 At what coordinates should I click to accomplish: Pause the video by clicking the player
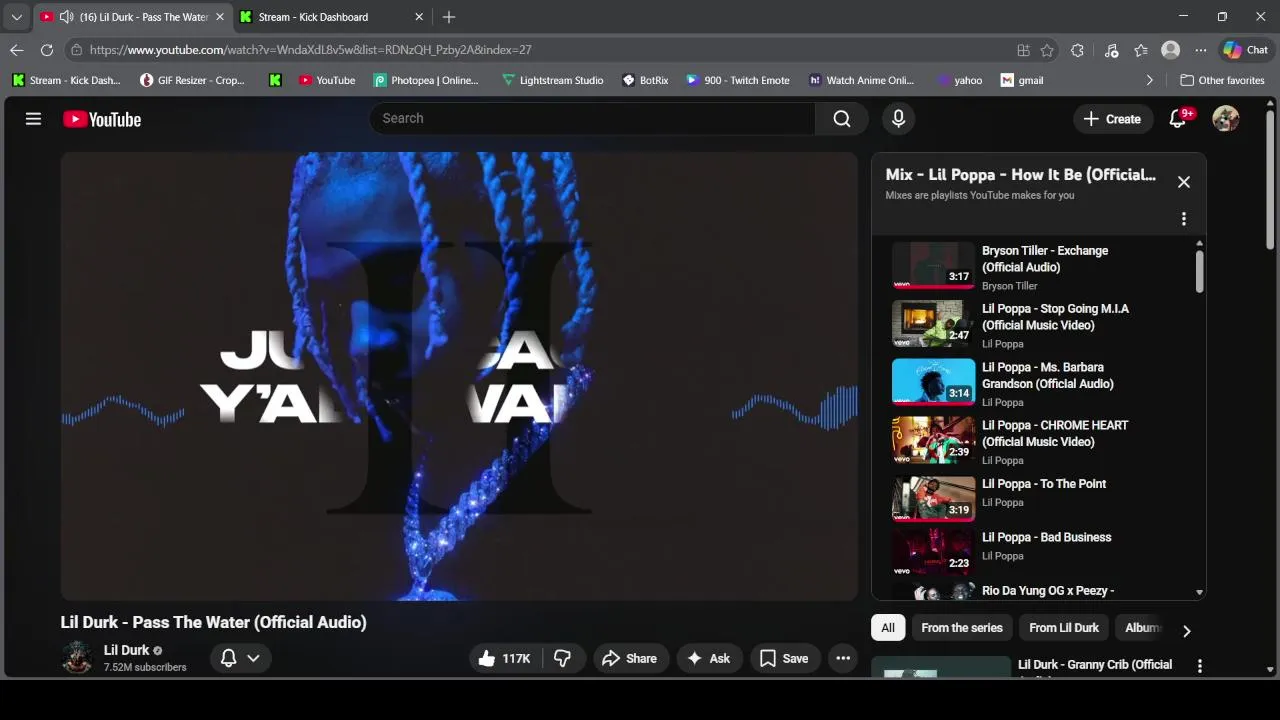(459, 376)
